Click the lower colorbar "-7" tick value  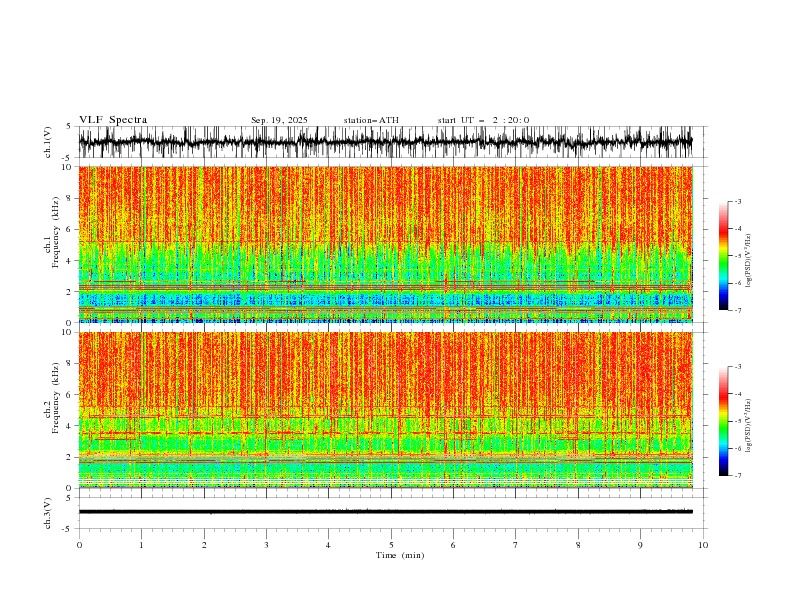point(737,475)
